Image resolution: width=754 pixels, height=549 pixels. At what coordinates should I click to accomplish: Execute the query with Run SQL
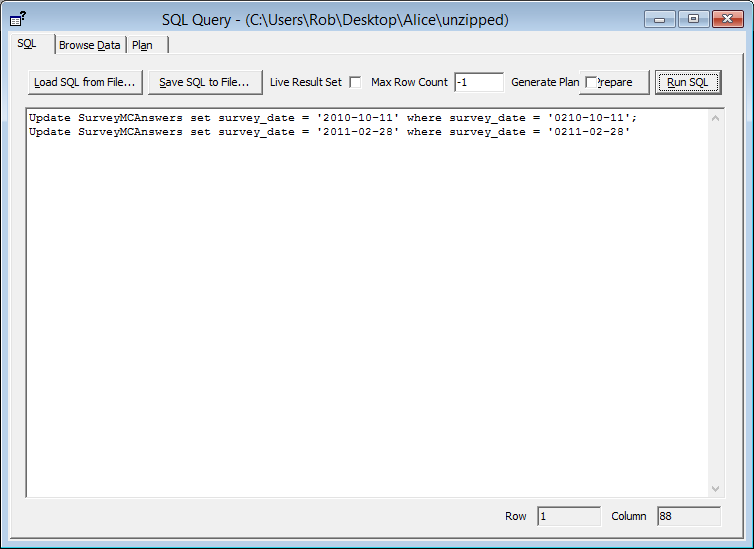pyautogui.click(x=687, y=82)
